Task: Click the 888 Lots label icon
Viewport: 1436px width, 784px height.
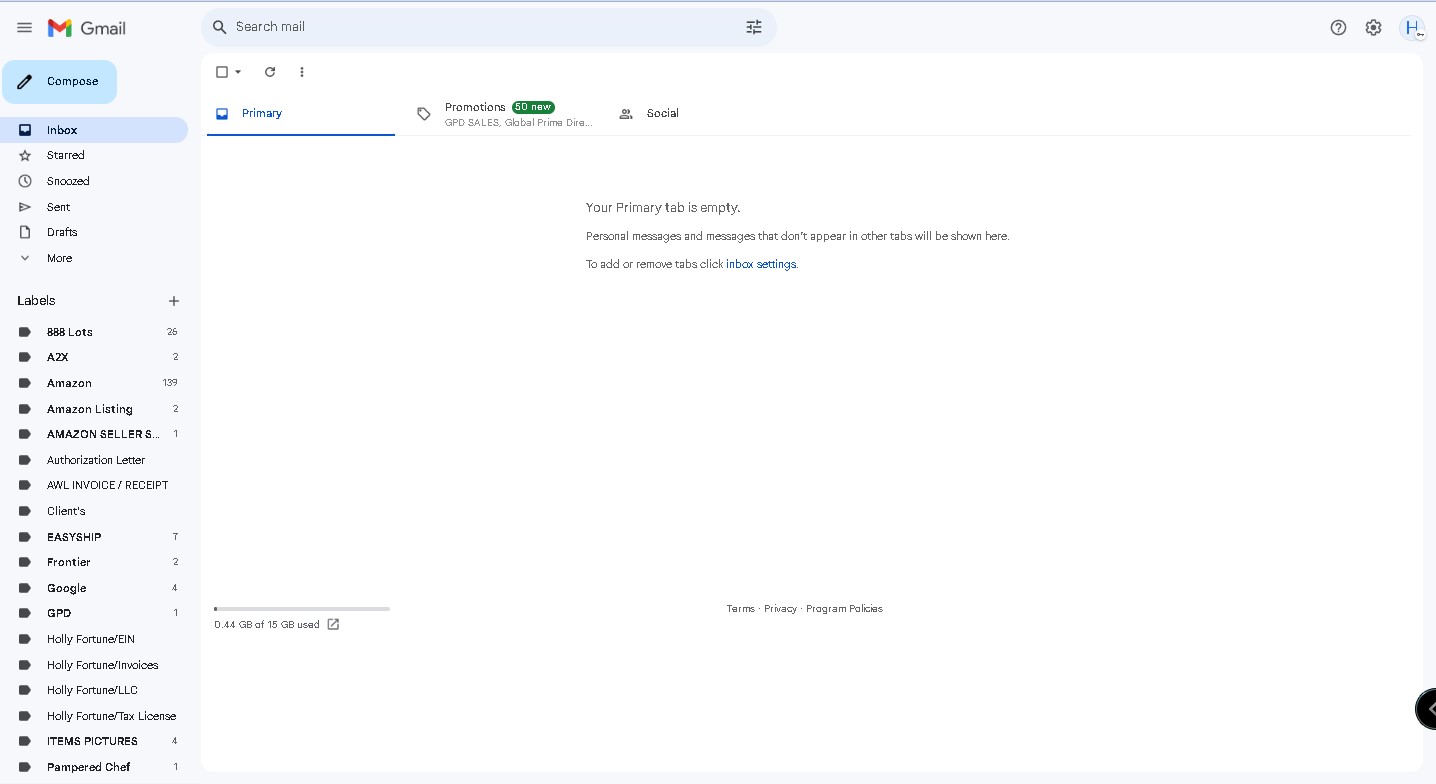Action: click(25, 332)
